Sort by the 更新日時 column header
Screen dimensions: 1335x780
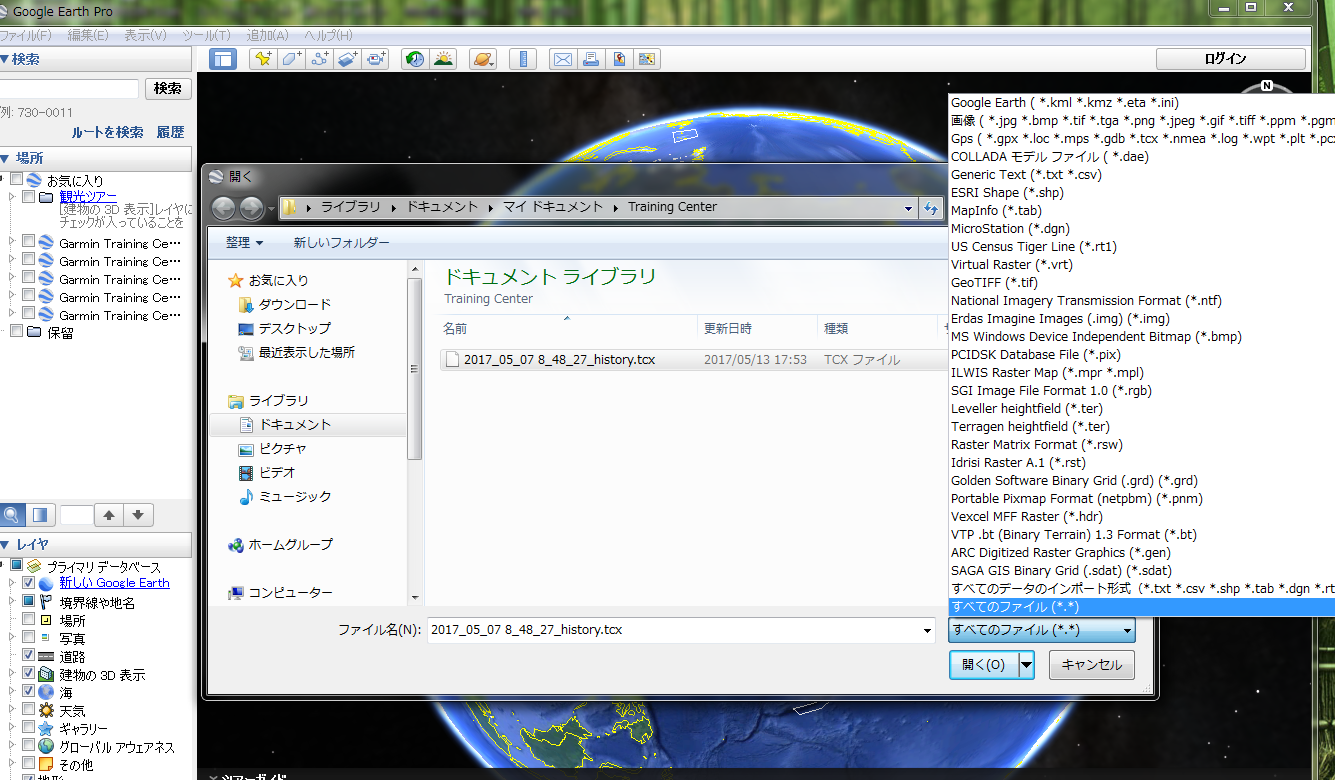[757, 328]
